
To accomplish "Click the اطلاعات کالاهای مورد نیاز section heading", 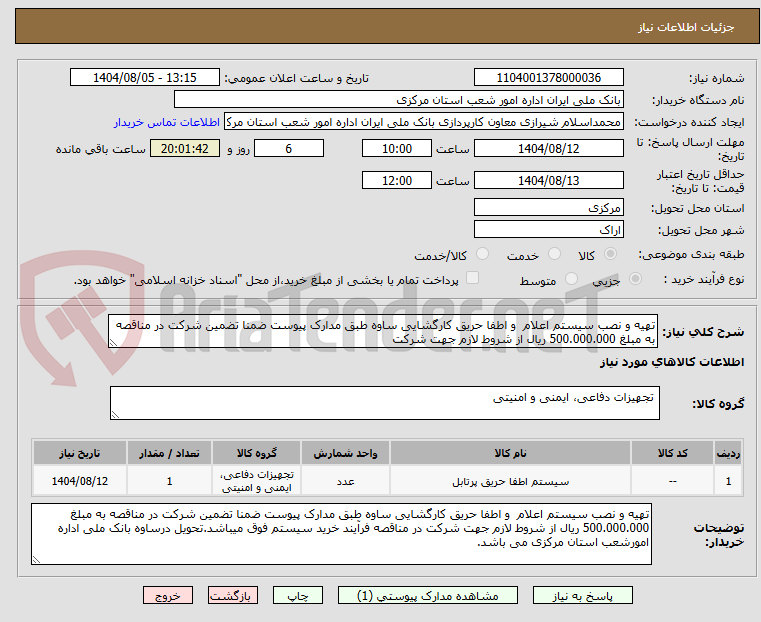I will [x=672, y=362].
